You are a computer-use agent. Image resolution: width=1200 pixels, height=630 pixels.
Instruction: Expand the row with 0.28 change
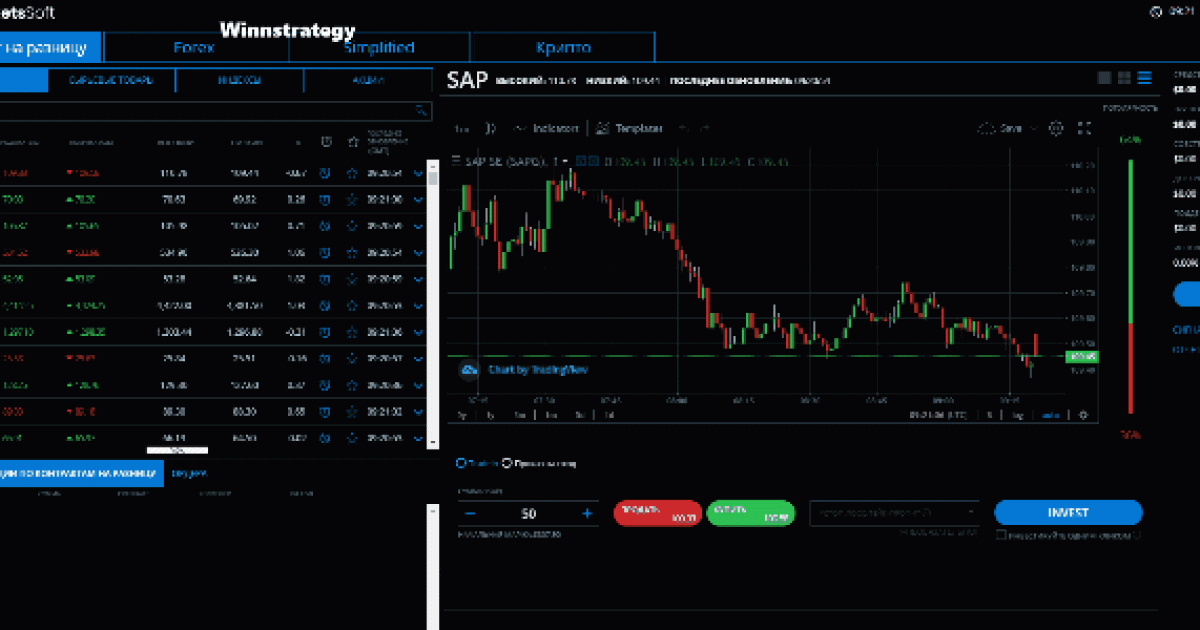[418, 200]
